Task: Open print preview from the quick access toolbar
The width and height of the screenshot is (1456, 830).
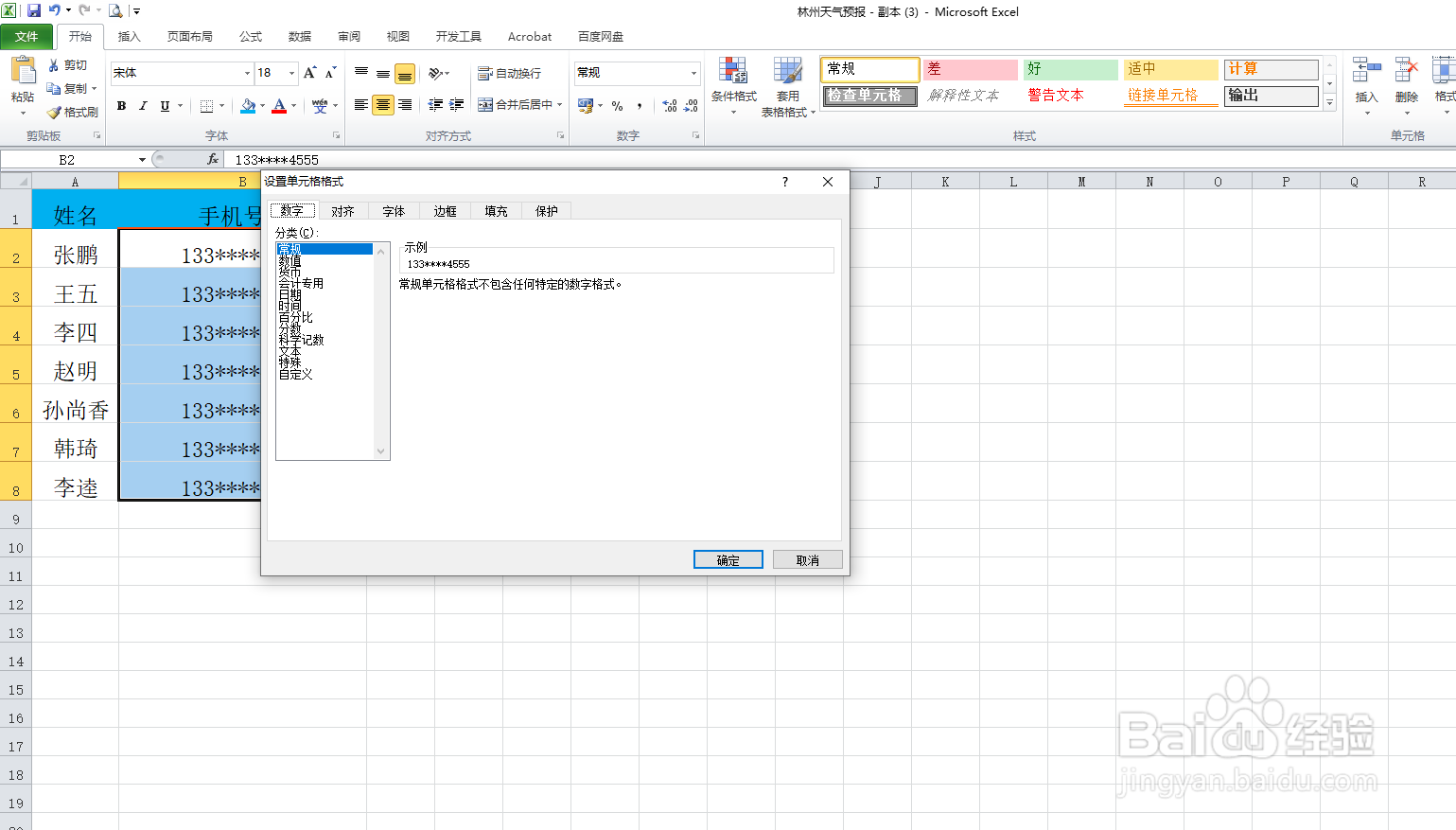Action: [115, 11]
